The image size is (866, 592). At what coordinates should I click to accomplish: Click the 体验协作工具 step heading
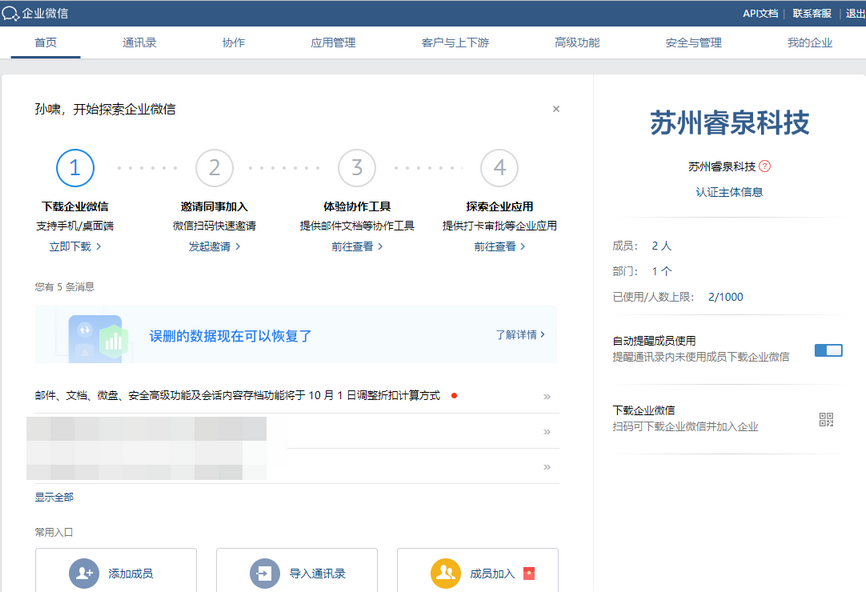(357, 207)
